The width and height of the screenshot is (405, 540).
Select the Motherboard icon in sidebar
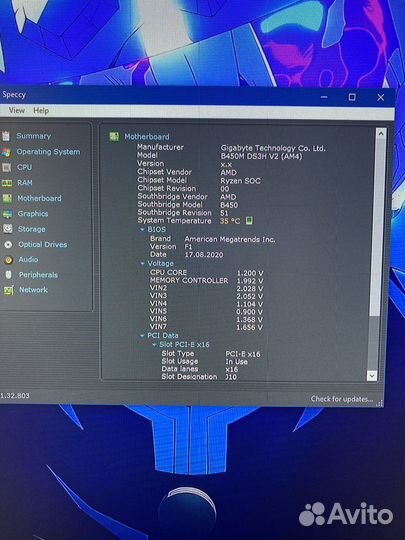pyautogui.click(x=7, y=198)
